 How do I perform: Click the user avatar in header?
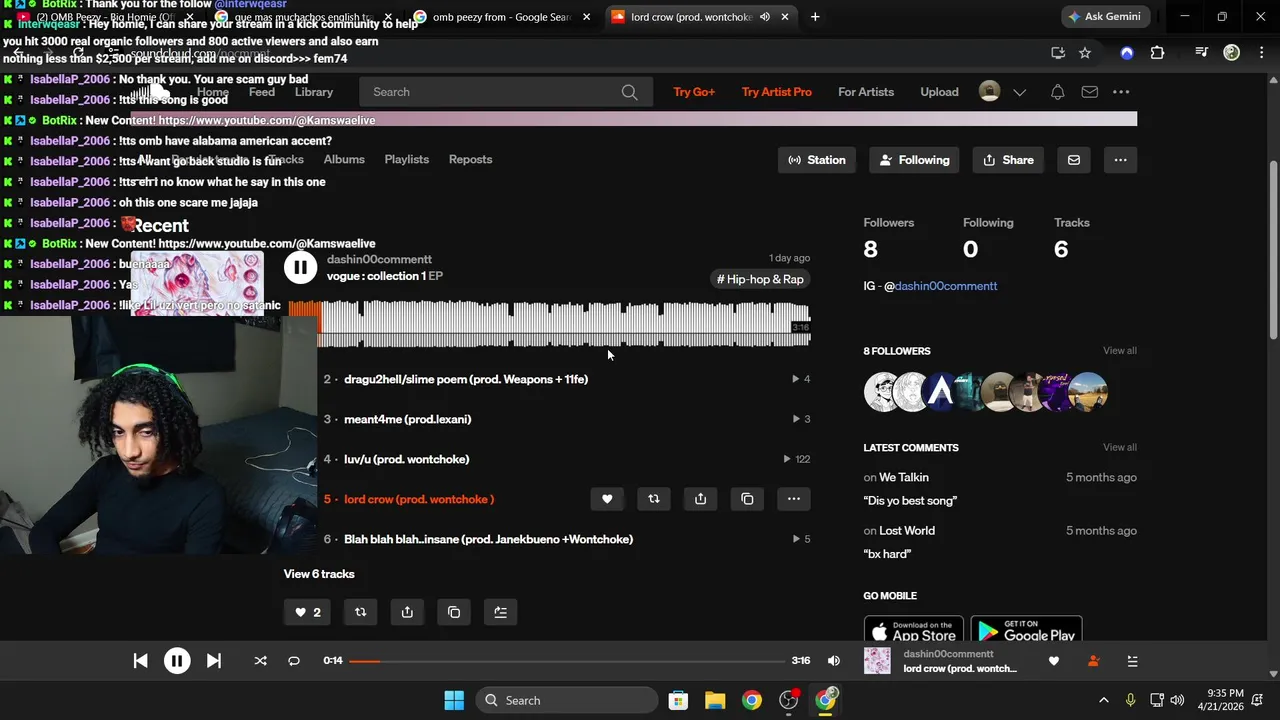[989, 92]
